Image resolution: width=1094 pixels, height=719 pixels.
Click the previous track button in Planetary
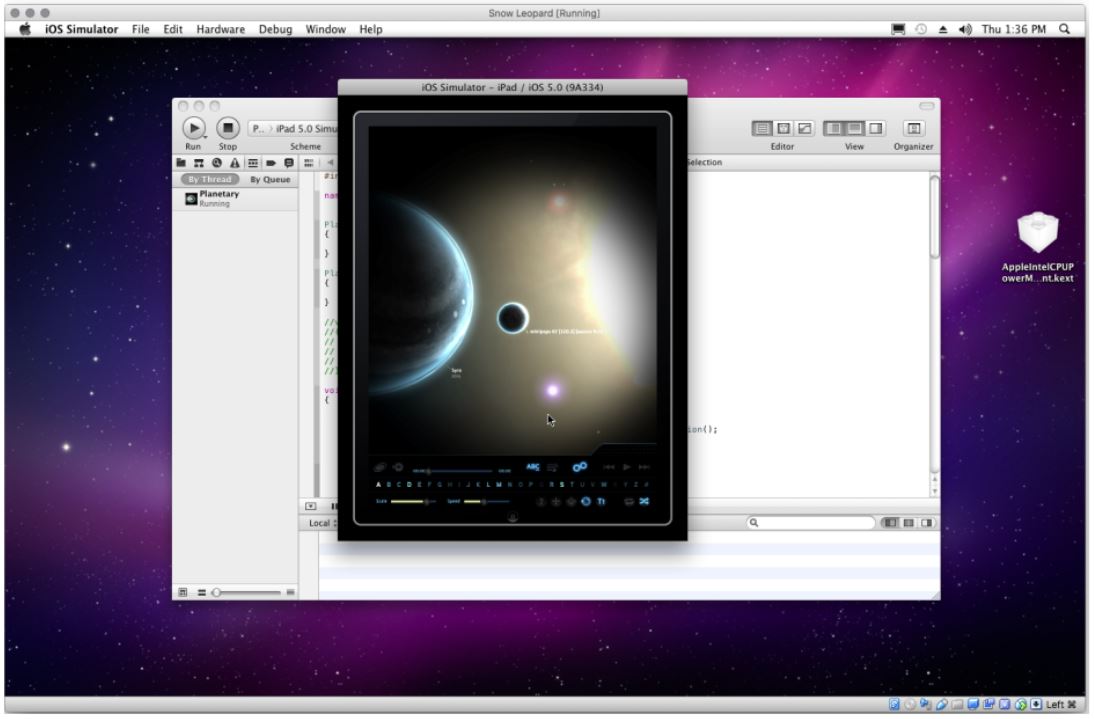(x=609, y=467)
